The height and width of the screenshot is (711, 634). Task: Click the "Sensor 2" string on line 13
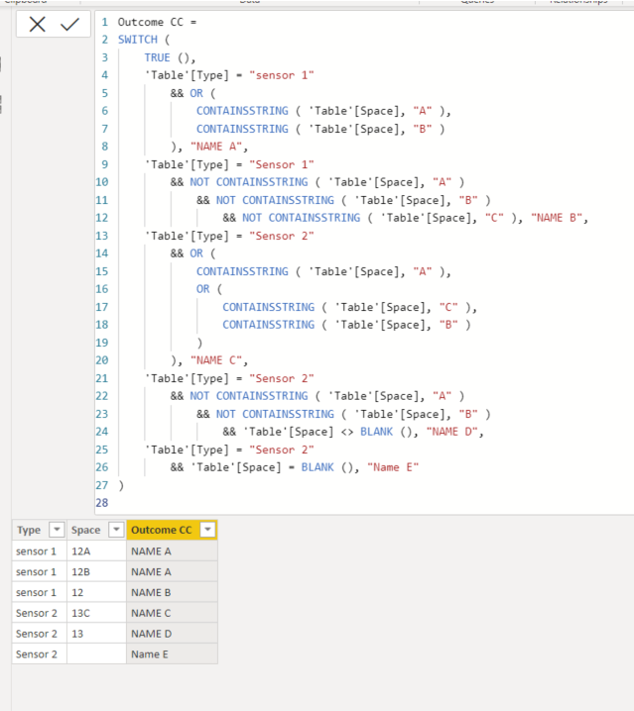point(282,236)
